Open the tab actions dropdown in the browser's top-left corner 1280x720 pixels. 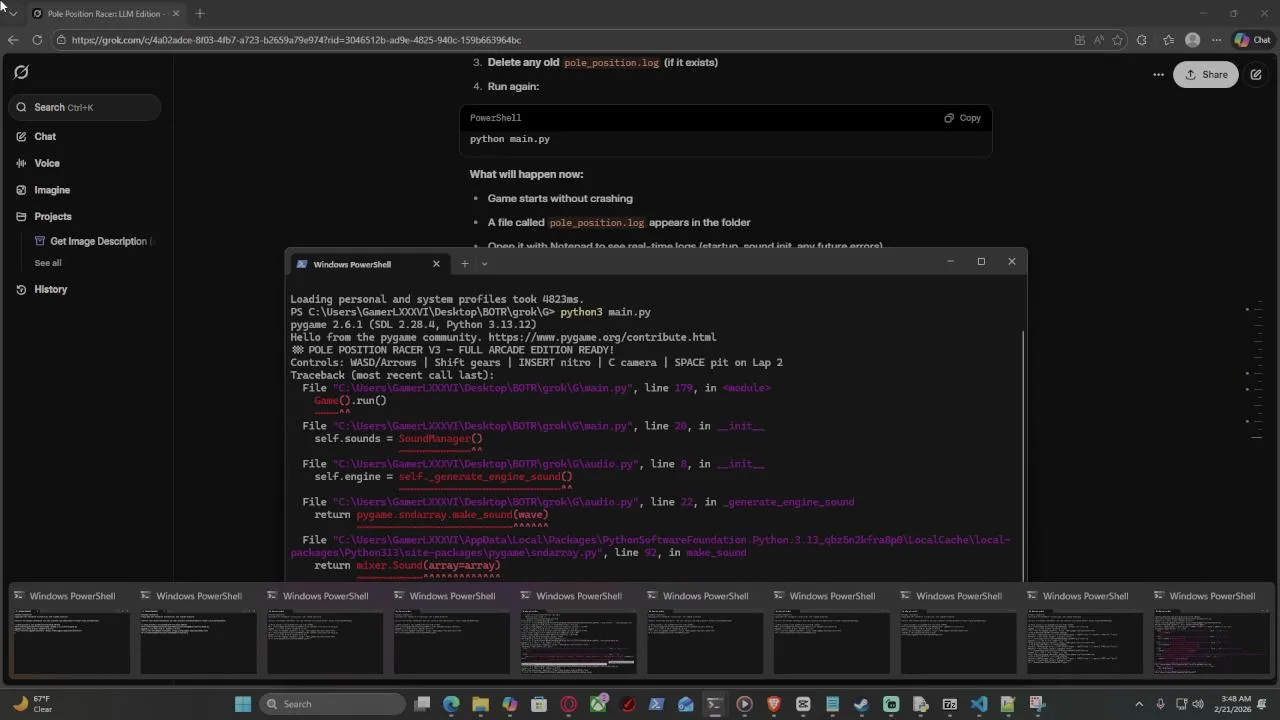[12, 13]
